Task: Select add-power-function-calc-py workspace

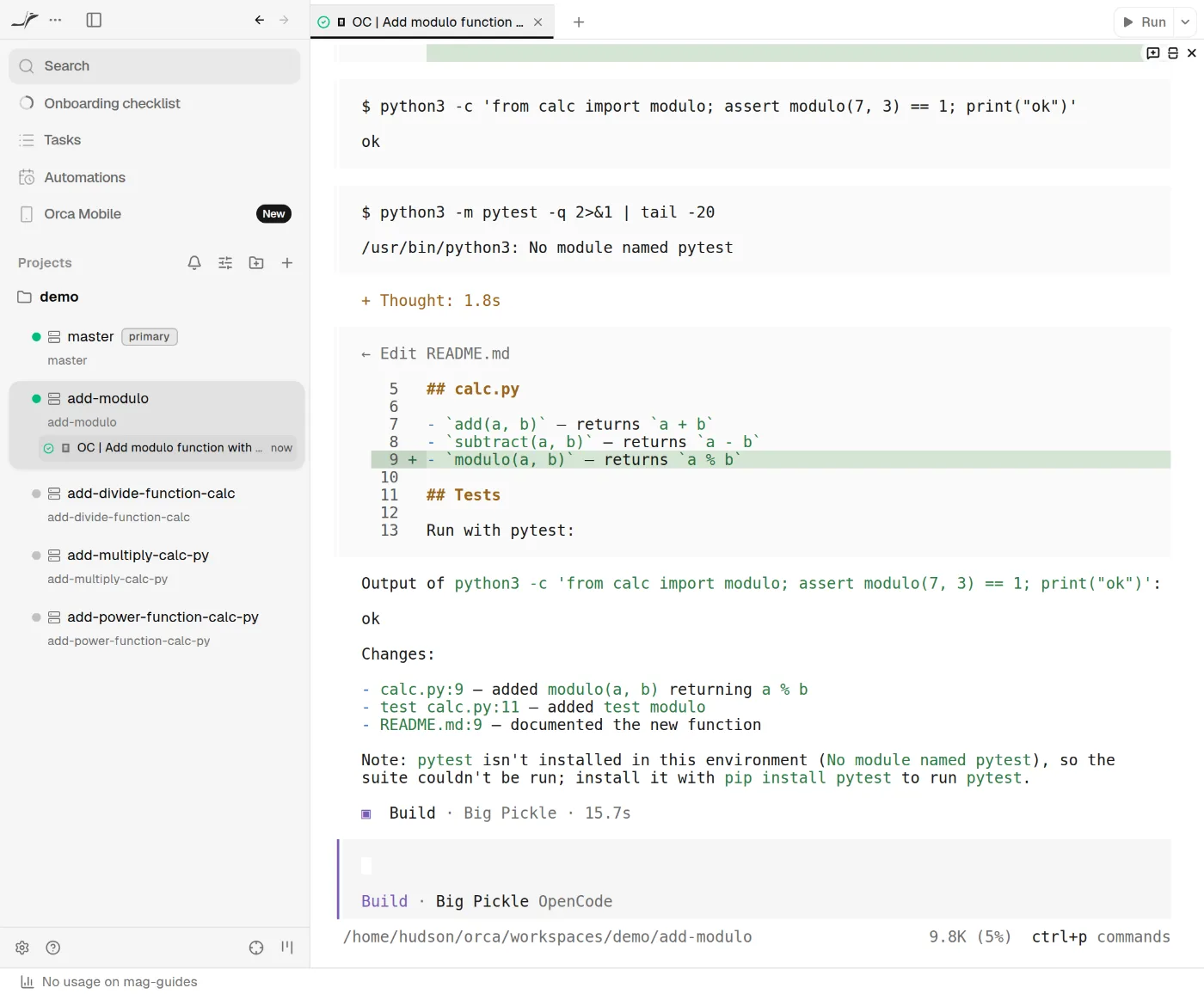Action: click(155, 628)
